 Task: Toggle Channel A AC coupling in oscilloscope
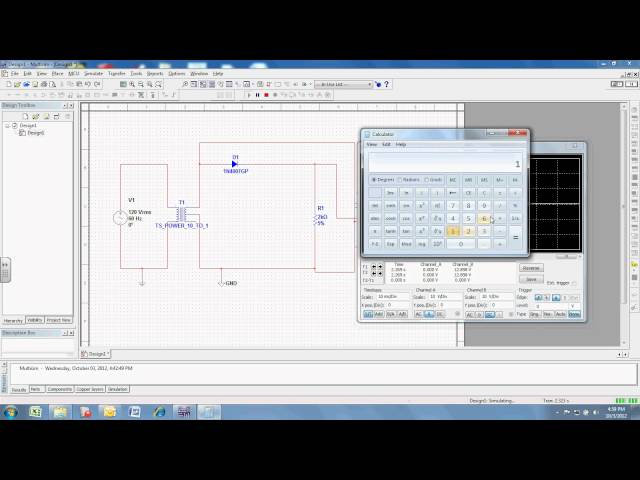tap(418, 314)
